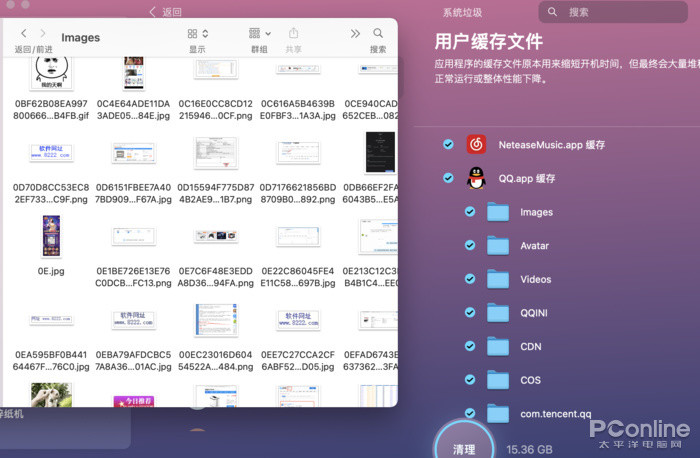Select file 0E7C6F48E3EDD...94FA.png

click(216, 277)
